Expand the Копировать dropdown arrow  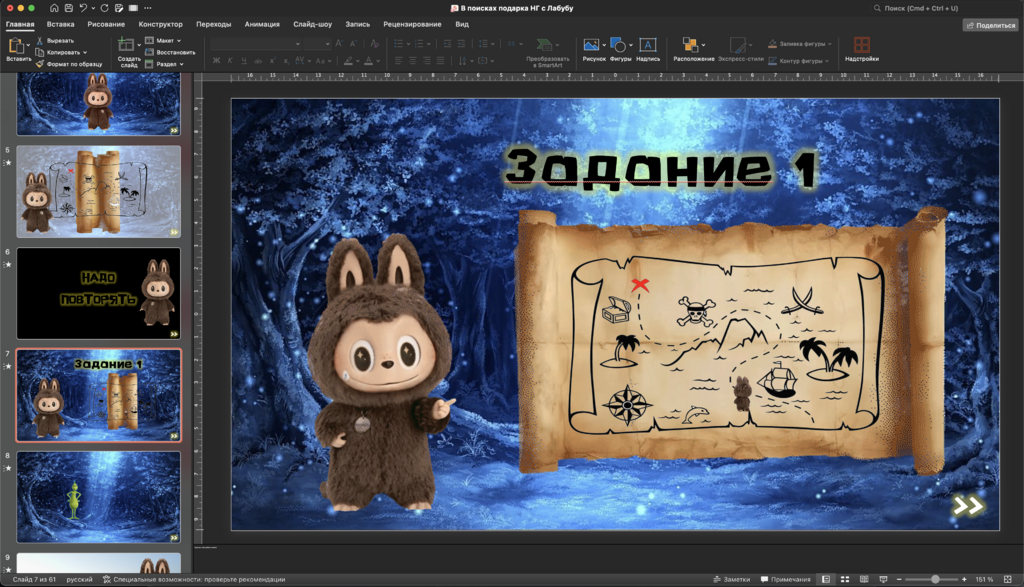click(85, 52)
